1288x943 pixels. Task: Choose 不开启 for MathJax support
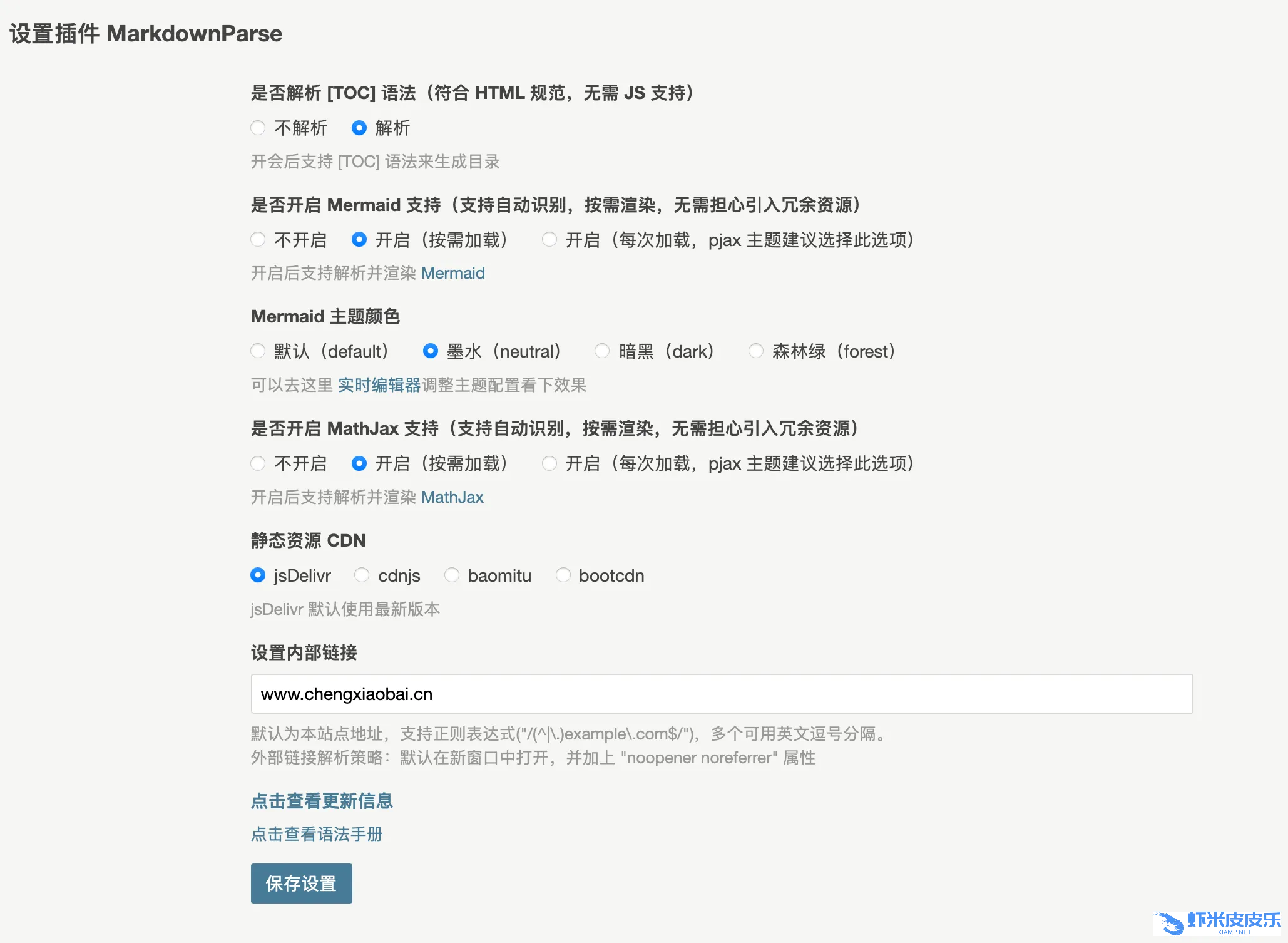tap(258, 463)
